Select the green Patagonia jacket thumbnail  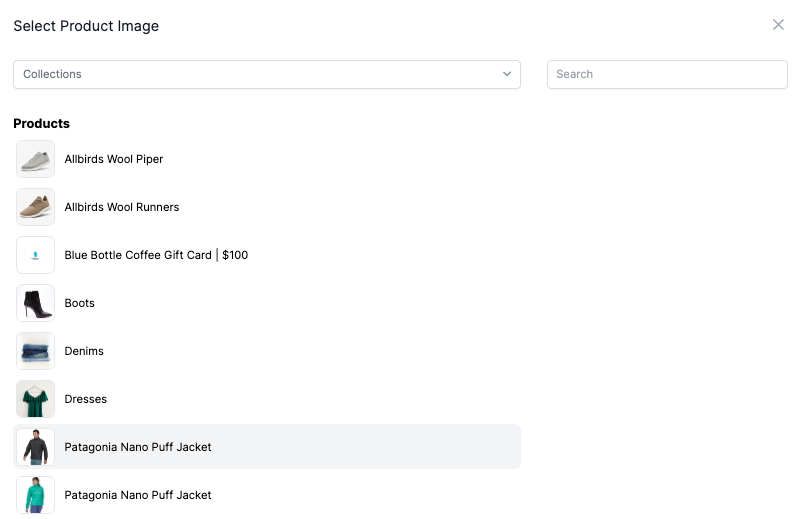(x=35, y=495)
